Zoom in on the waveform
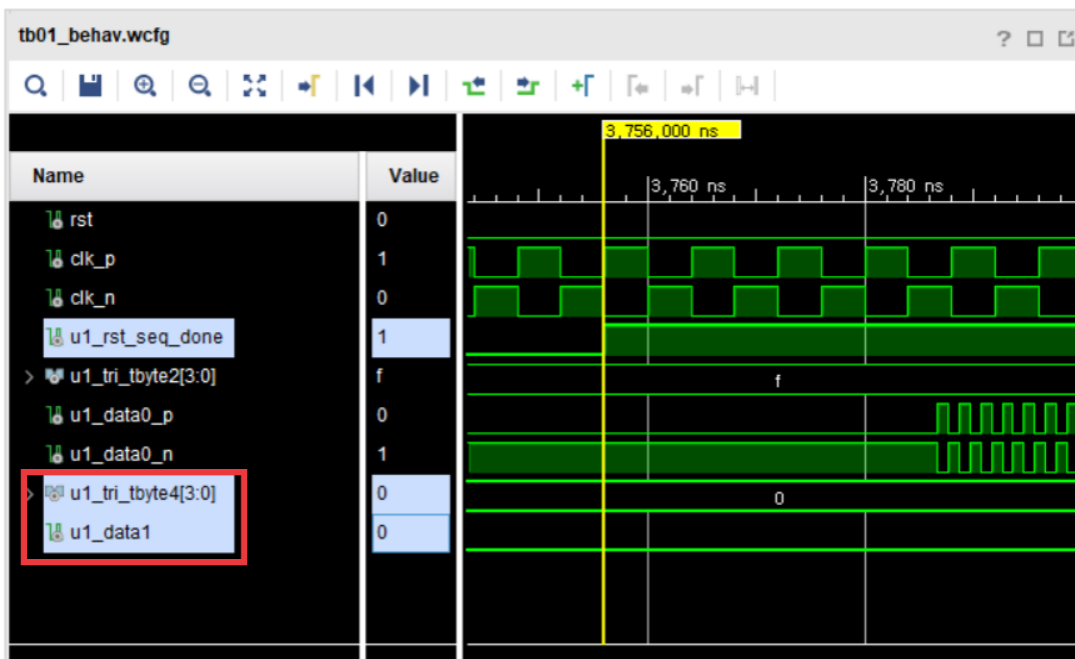The height and width of the screenshot is (659, 1075). [x=145, y=86]
